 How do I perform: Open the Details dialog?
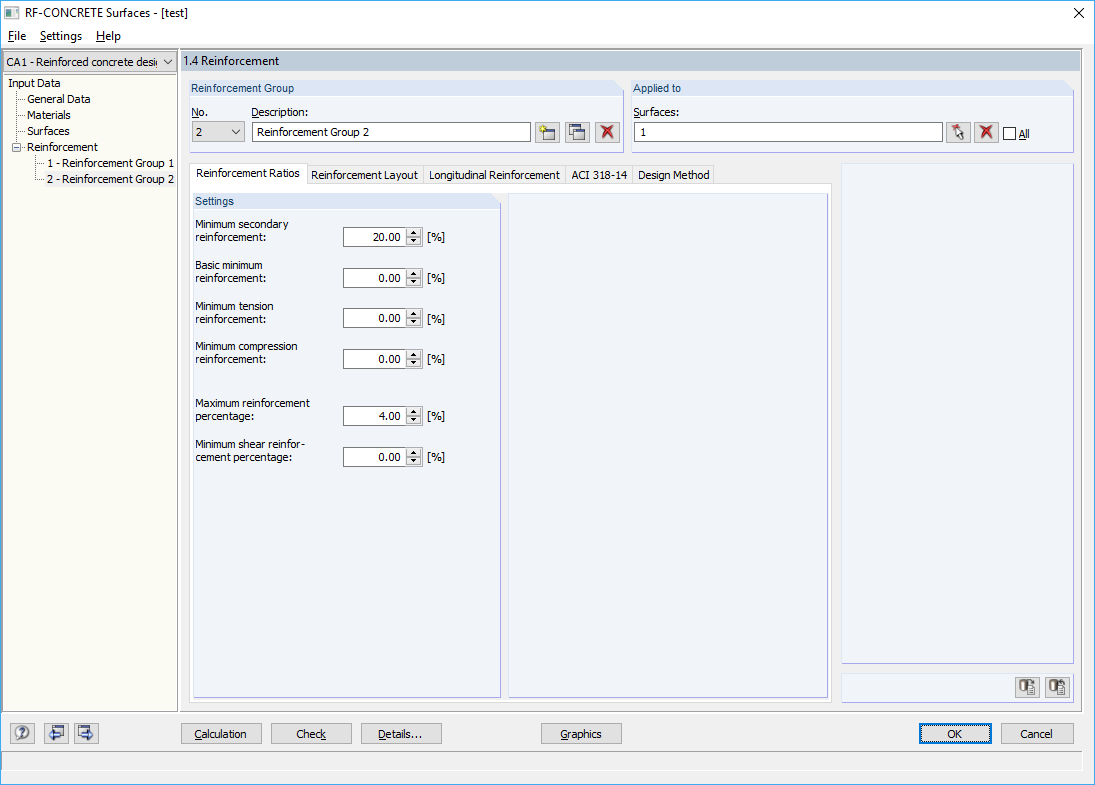[x=401, y=733]
